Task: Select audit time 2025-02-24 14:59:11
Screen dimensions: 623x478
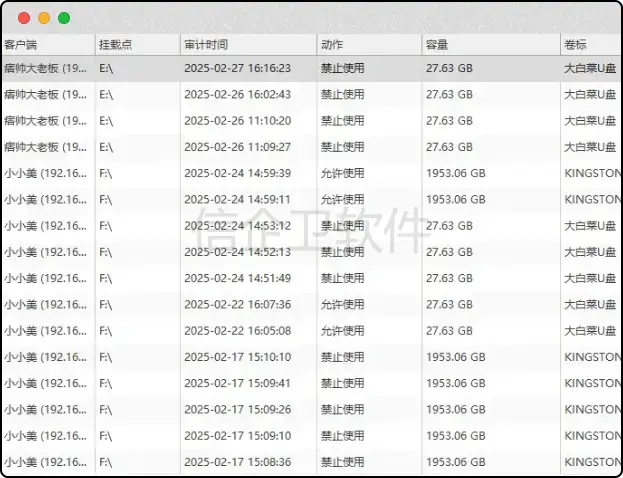Action: [x=238, y=199]
